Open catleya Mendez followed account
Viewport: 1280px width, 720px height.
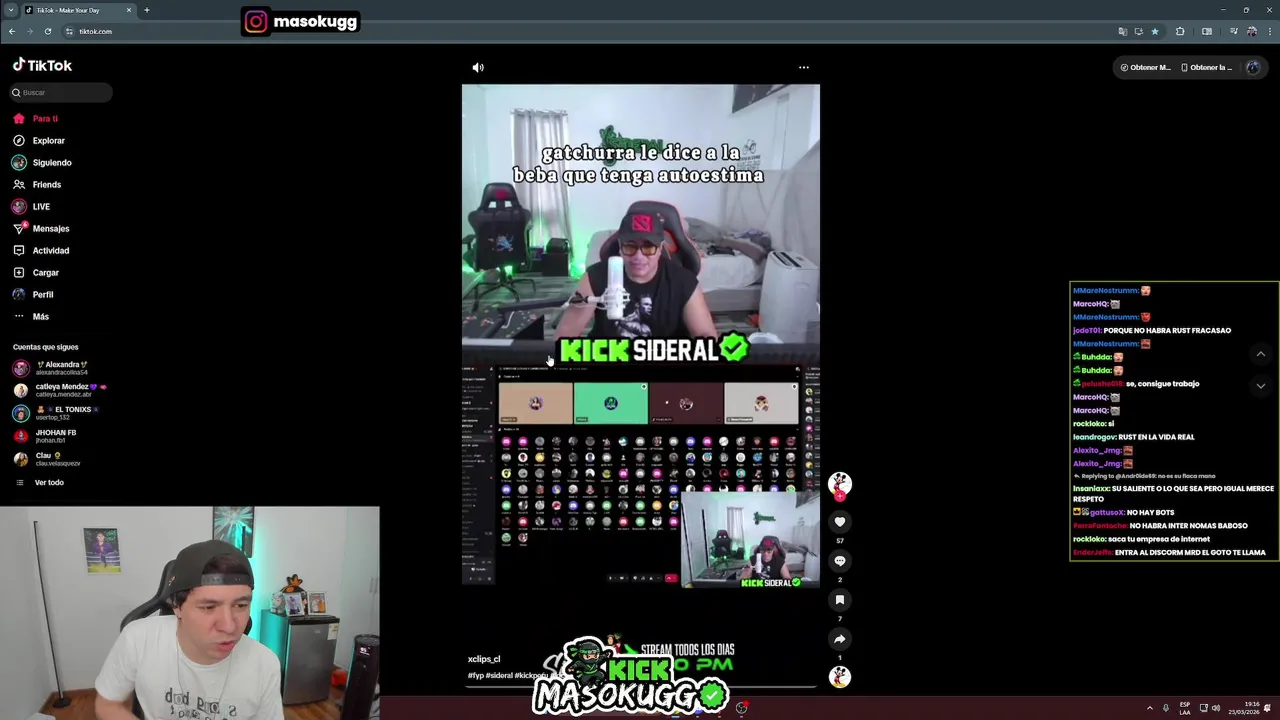coord(60,390)
